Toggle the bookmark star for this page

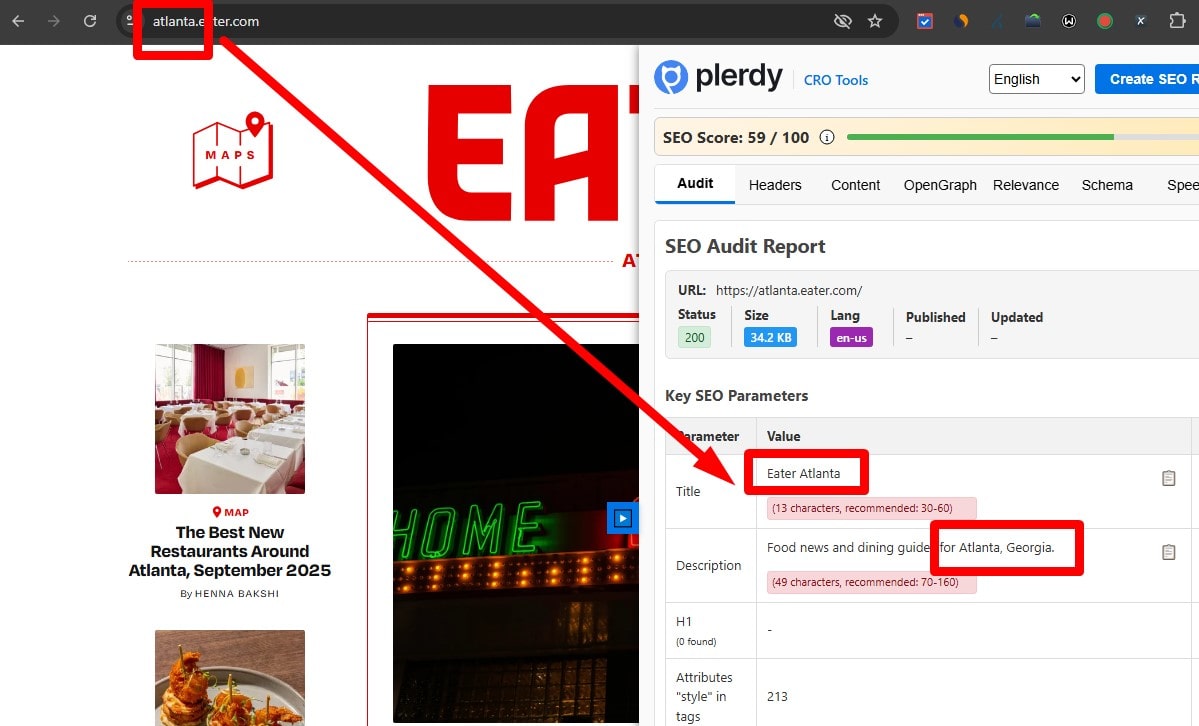pyautogui.click(x=876, y=20)
